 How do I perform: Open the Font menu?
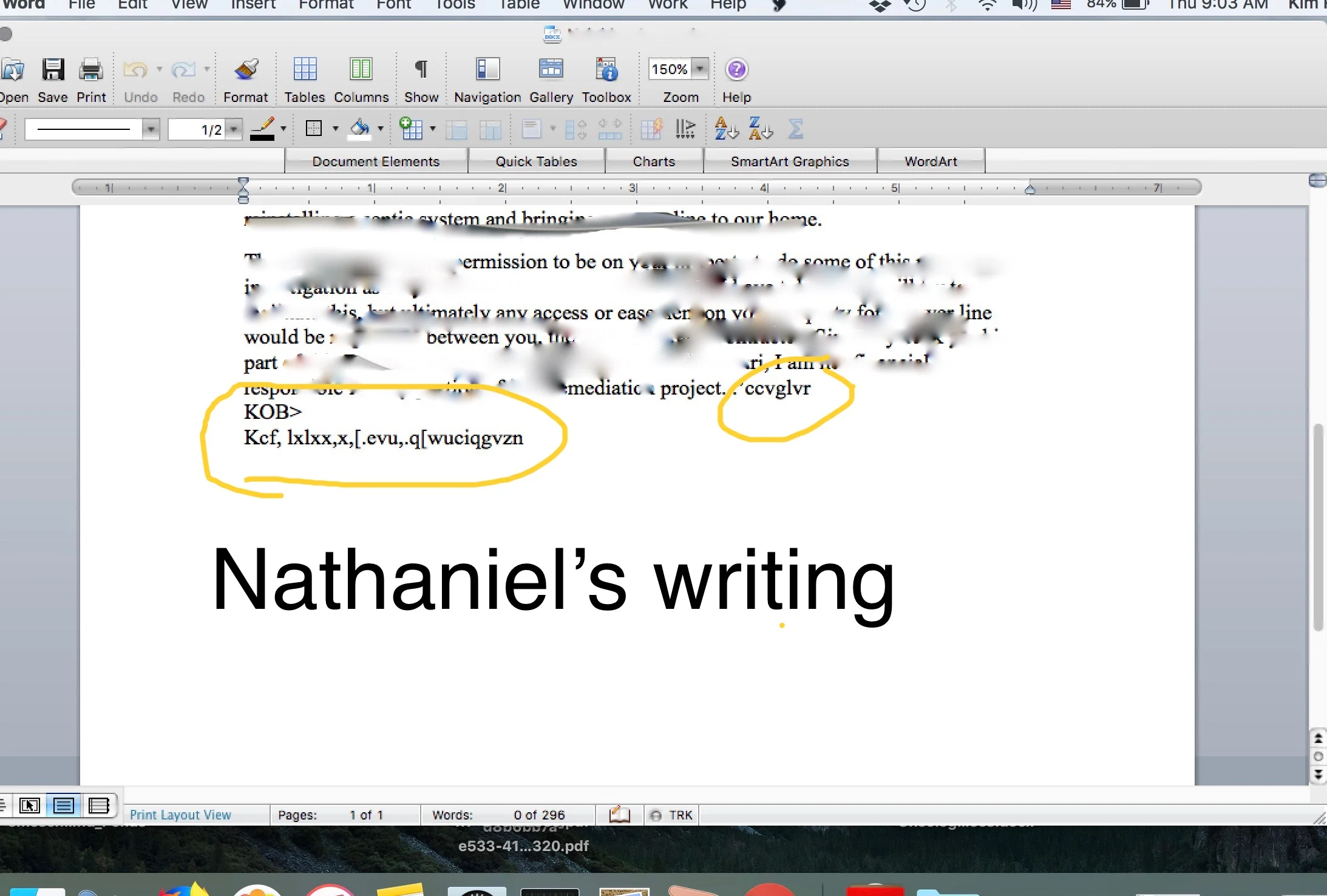(393, 5)
